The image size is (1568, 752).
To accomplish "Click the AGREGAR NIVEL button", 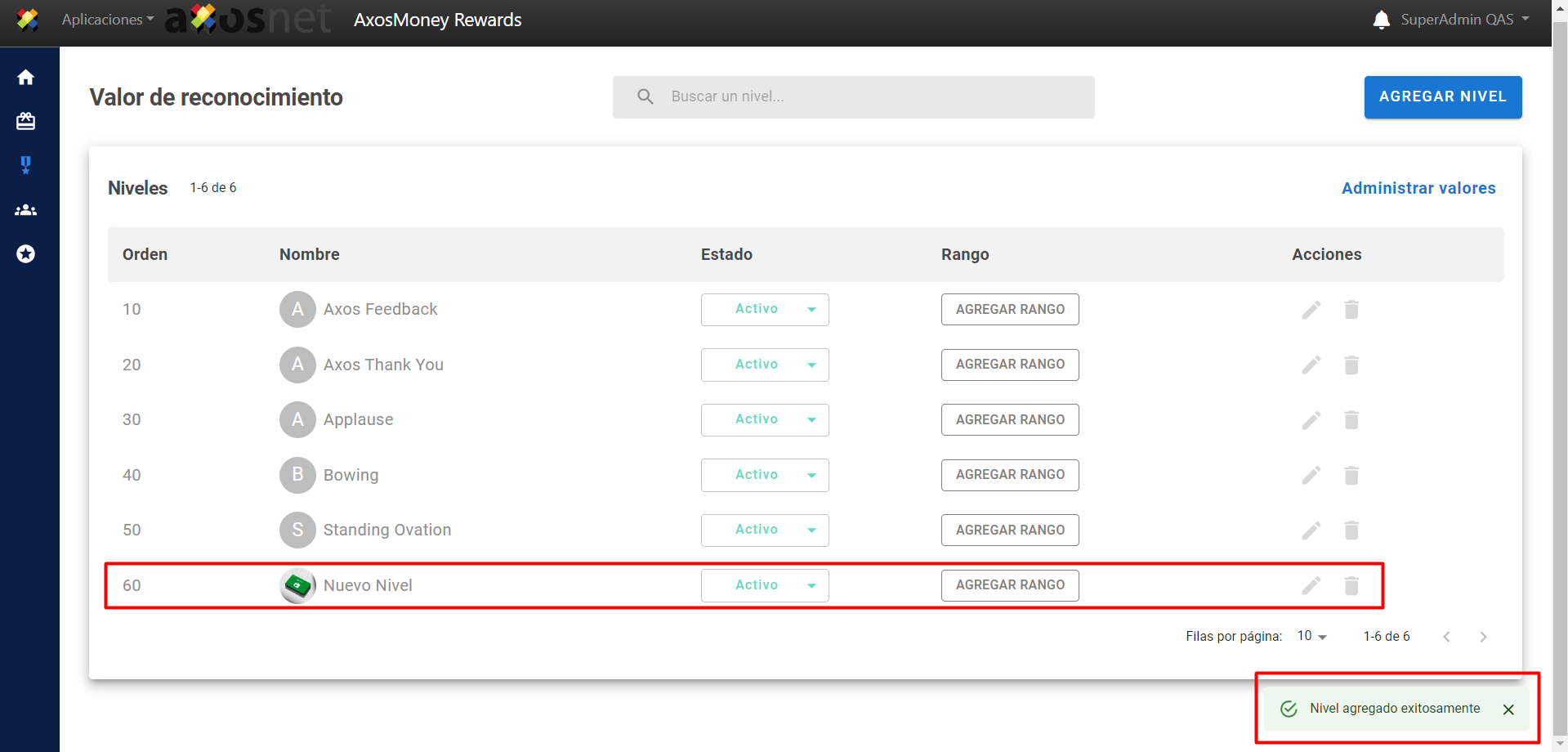I will 1442,96.
